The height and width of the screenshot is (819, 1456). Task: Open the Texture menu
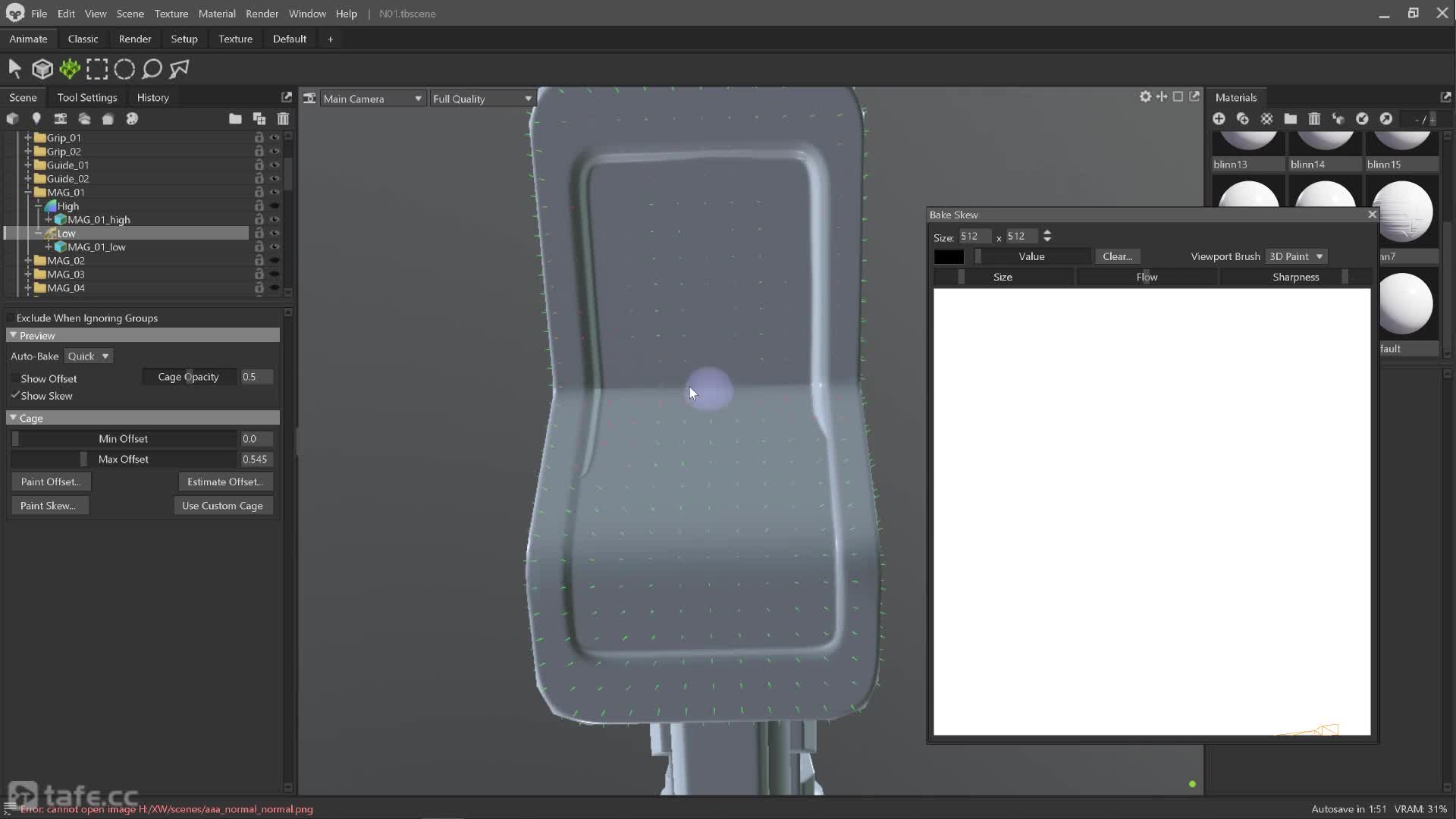171,14
